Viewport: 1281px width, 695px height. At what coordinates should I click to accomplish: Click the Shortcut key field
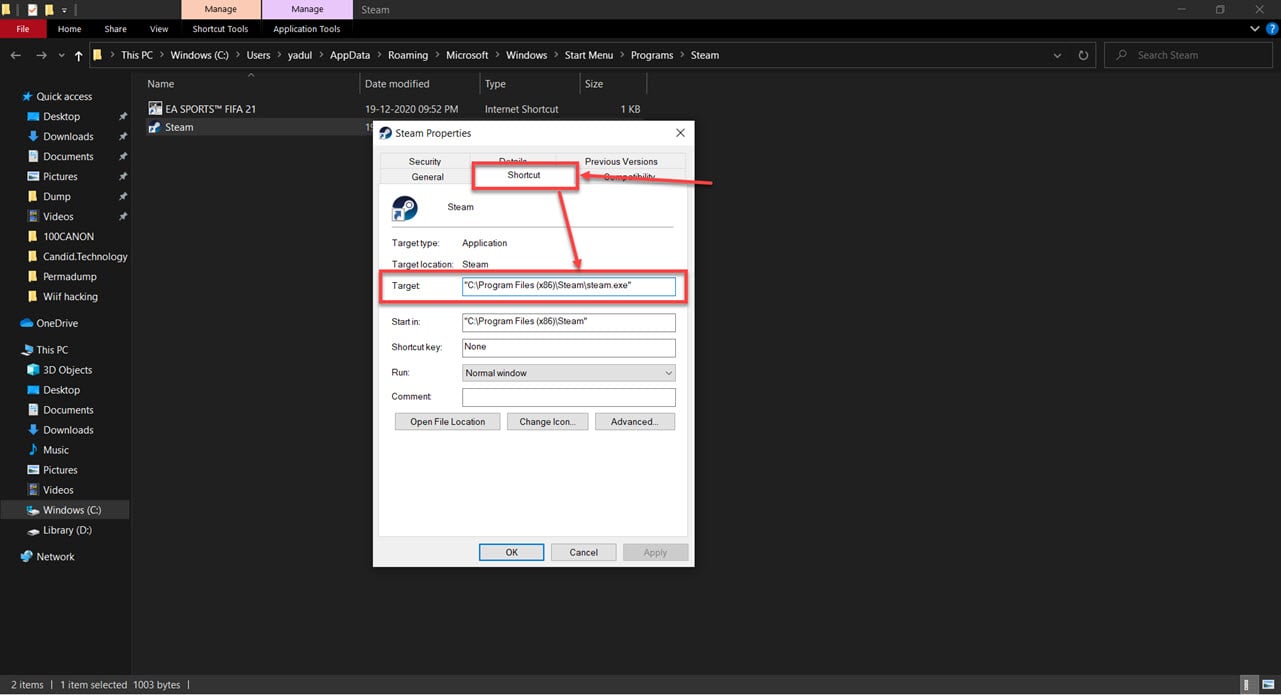(568, 347)
